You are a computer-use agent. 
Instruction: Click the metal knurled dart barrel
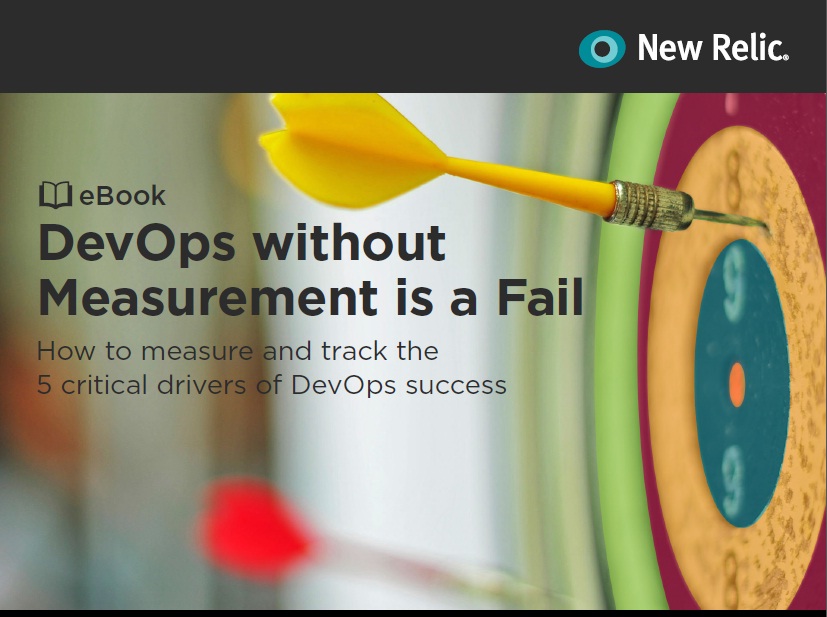pyautogui.click(x=649, y=206)
